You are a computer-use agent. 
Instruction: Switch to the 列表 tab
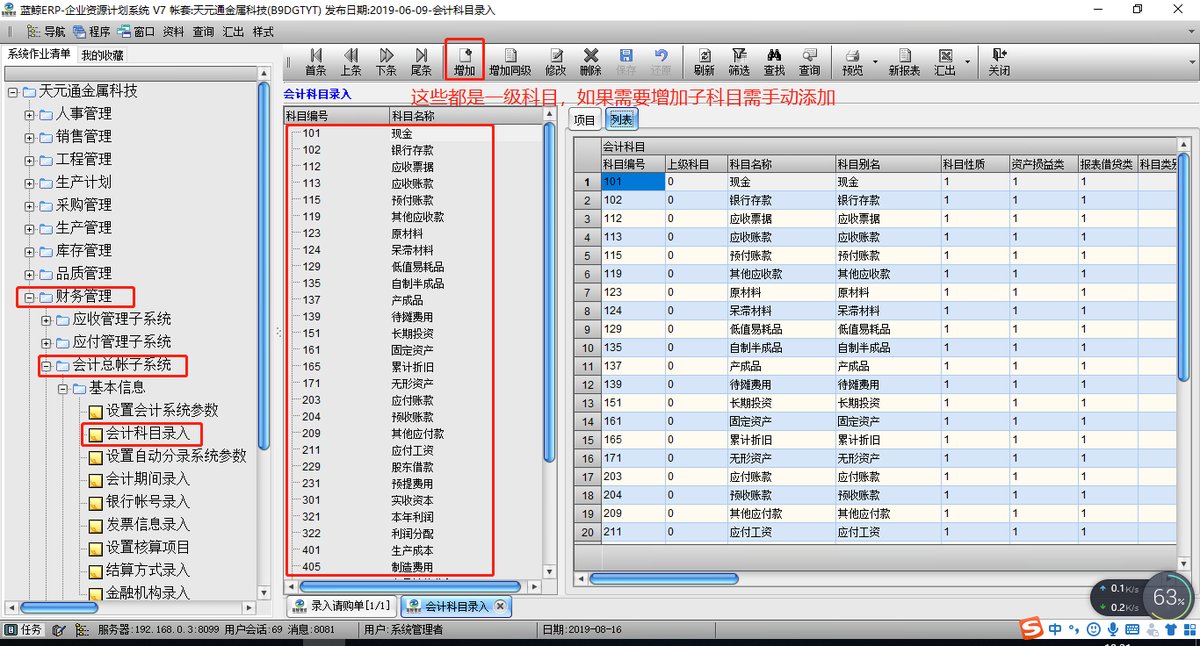[x=620, y=120]
